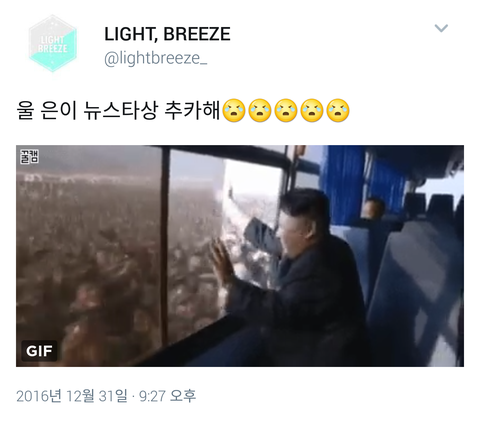This screenshot has height=421, width=480.
Task: Expand the tweet options chevron menu
Action: coord(441,28)
